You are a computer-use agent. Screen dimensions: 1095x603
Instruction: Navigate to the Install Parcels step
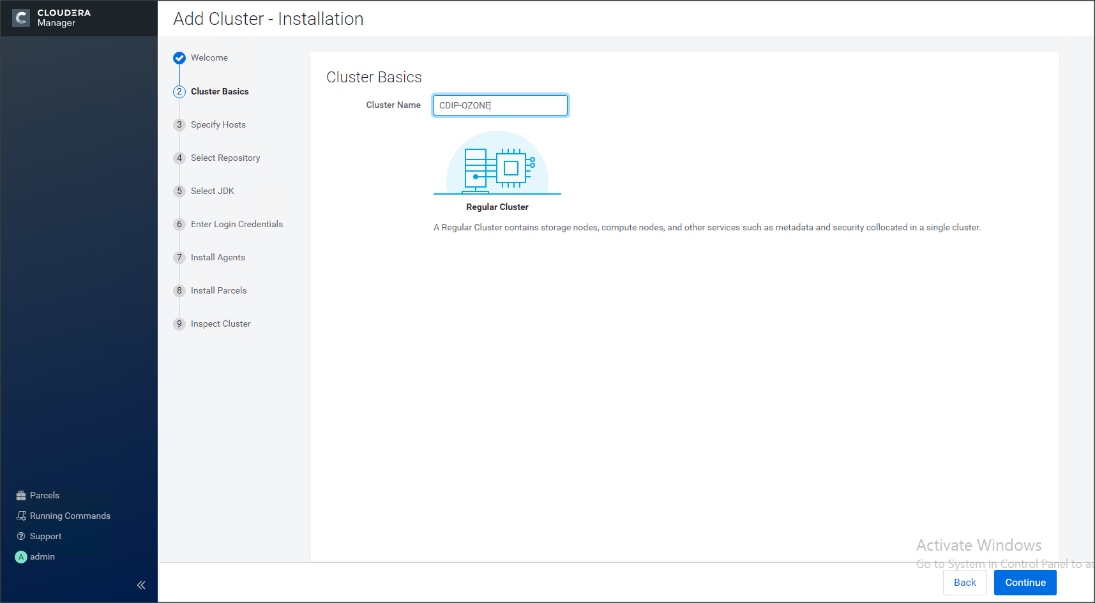point(213,290)
